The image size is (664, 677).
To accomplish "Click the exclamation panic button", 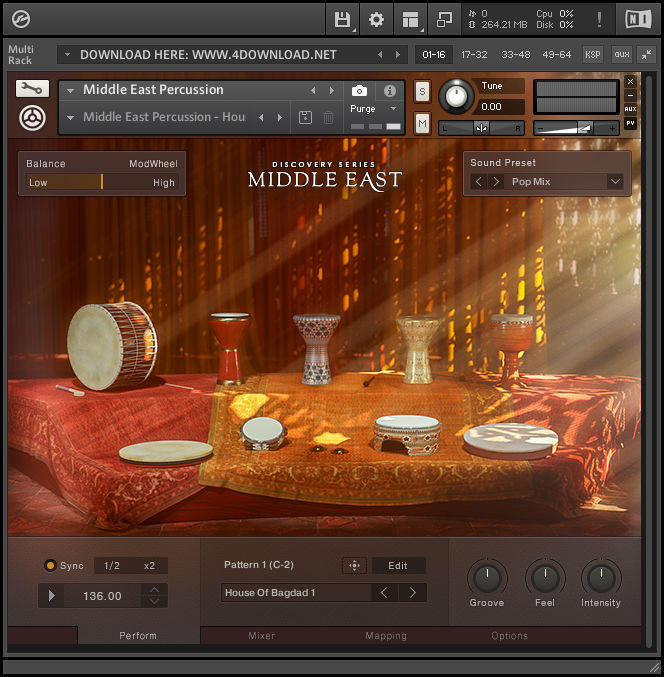I will point(599,19).
